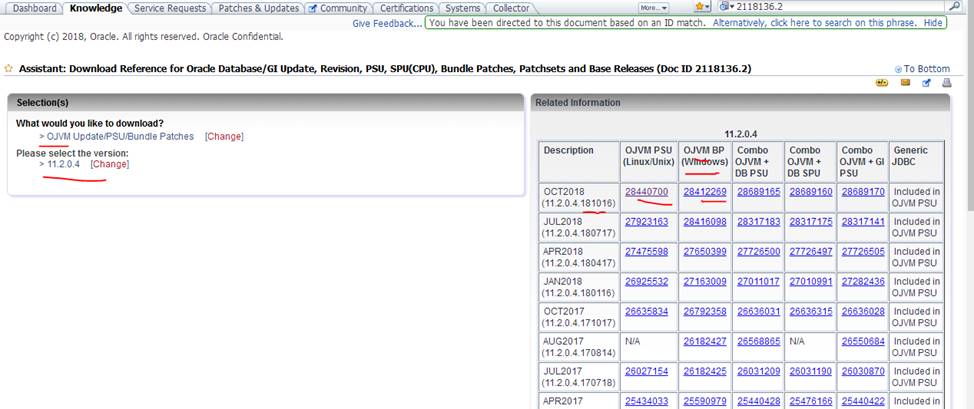Open patch 28317183 link

click(x=758, y=221)
